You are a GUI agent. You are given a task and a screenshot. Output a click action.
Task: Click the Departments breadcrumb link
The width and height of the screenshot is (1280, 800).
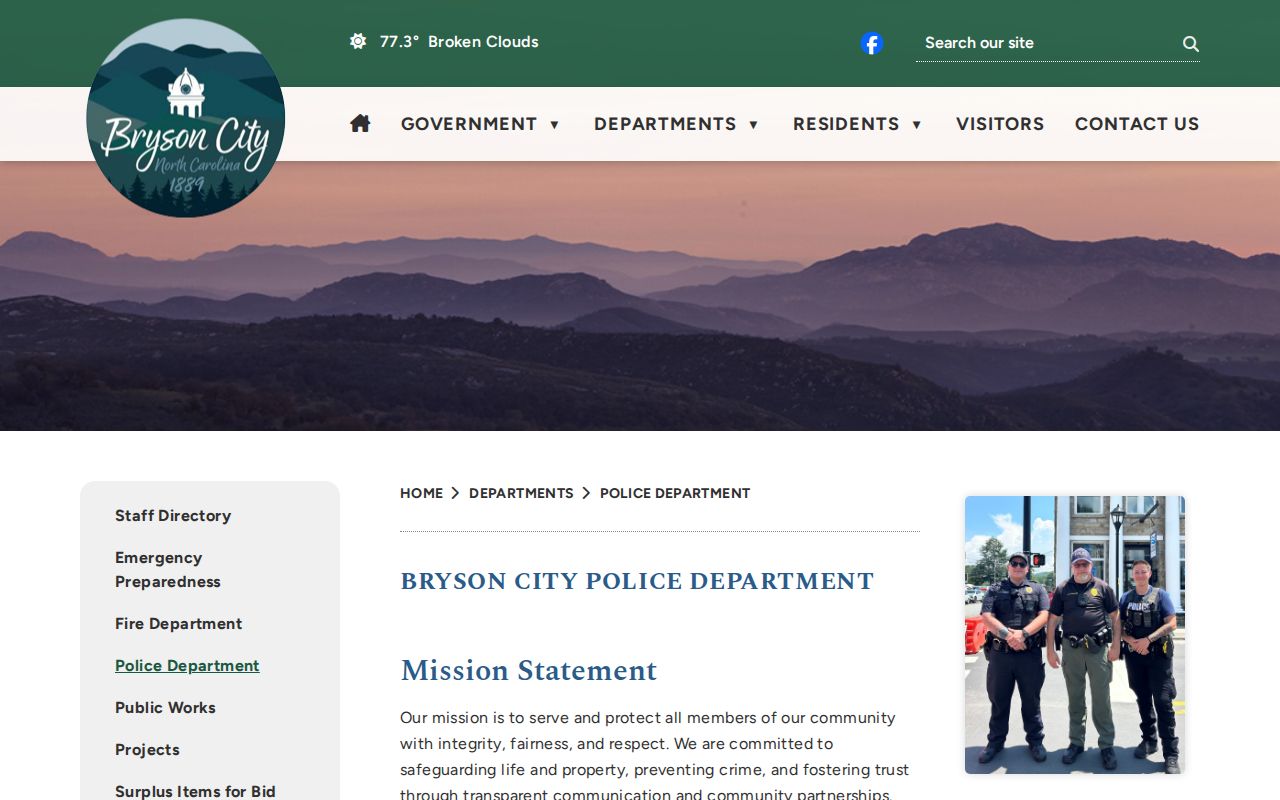tap(521, 493)
